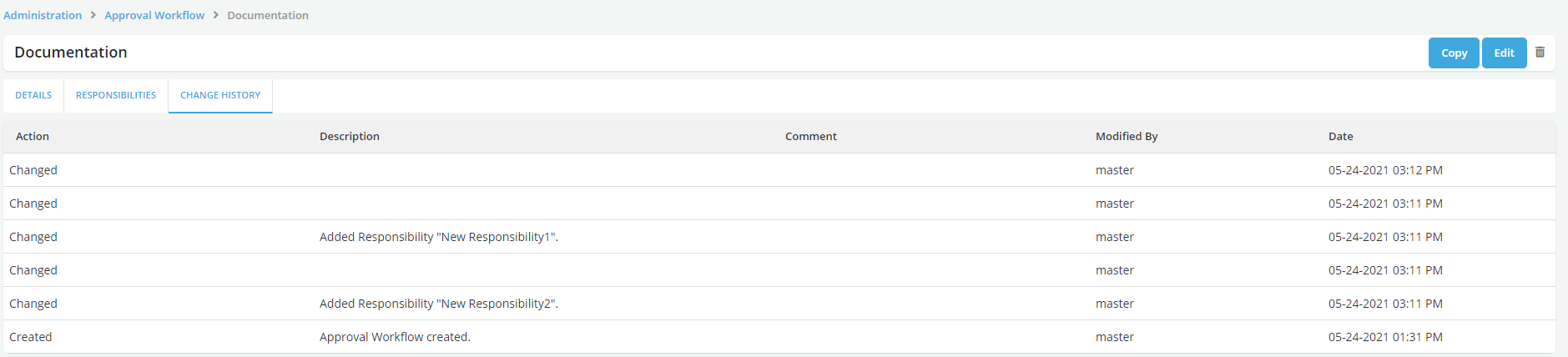The height and width of the screenshot is (357, 1568).
Task: Click the "Approval Workflow created." description
Action: point(395,337)
